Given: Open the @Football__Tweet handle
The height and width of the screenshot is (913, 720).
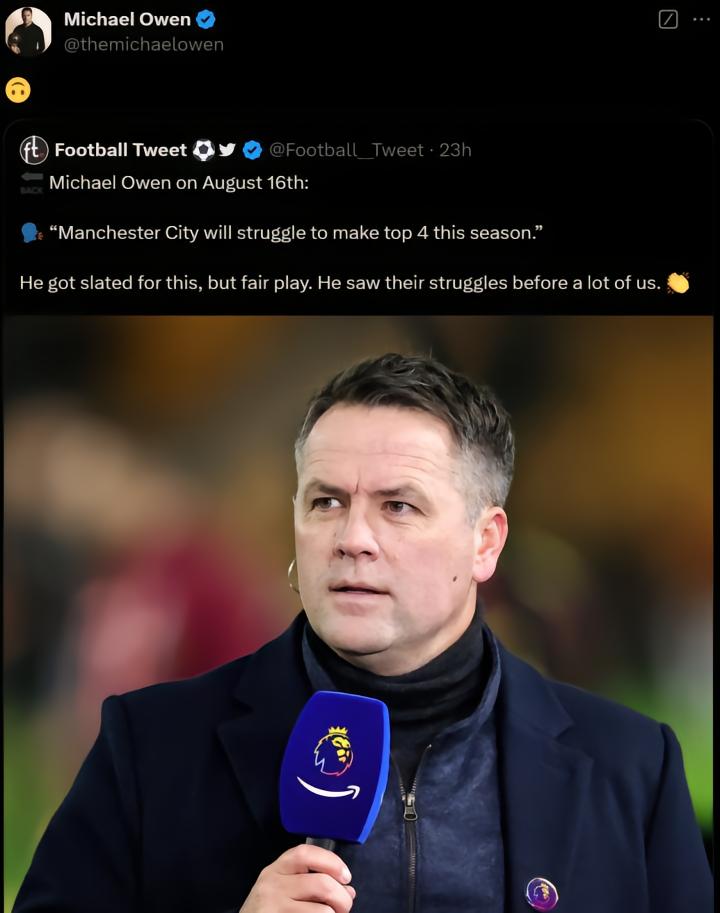Looking at the screenshot, I should coord(347,150).
